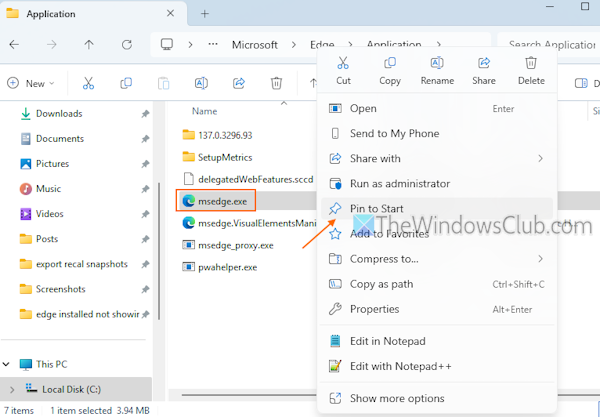
Task: Click the file list horizontal scrollbar
Action: pyautogui.click(x=249, y=394)
